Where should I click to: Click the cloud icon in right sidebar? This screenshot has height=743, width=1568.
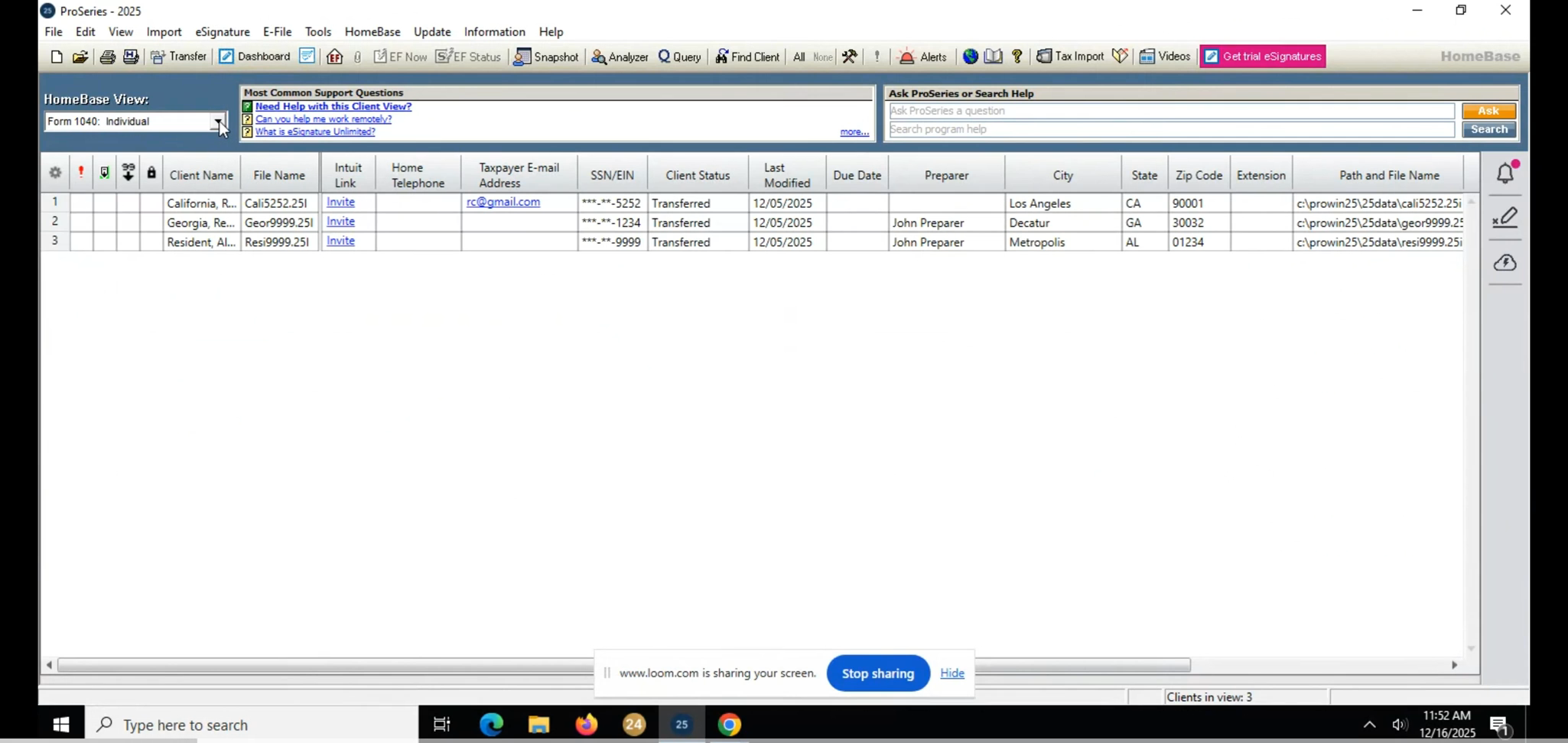coord(1505,263)
